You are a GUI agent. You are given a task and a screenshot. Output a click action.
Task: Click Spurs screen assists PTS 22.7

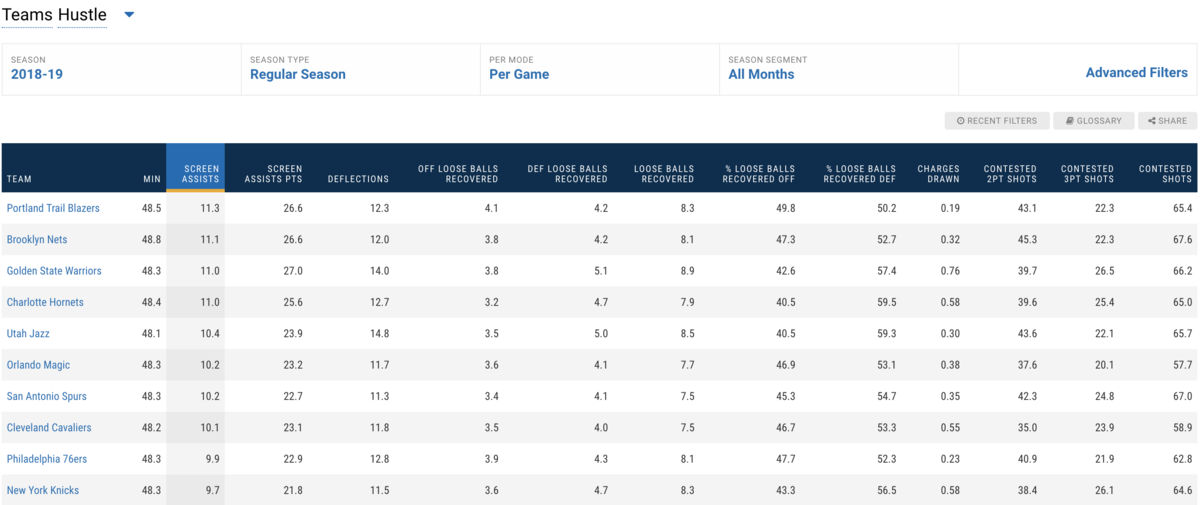point(292,396)
